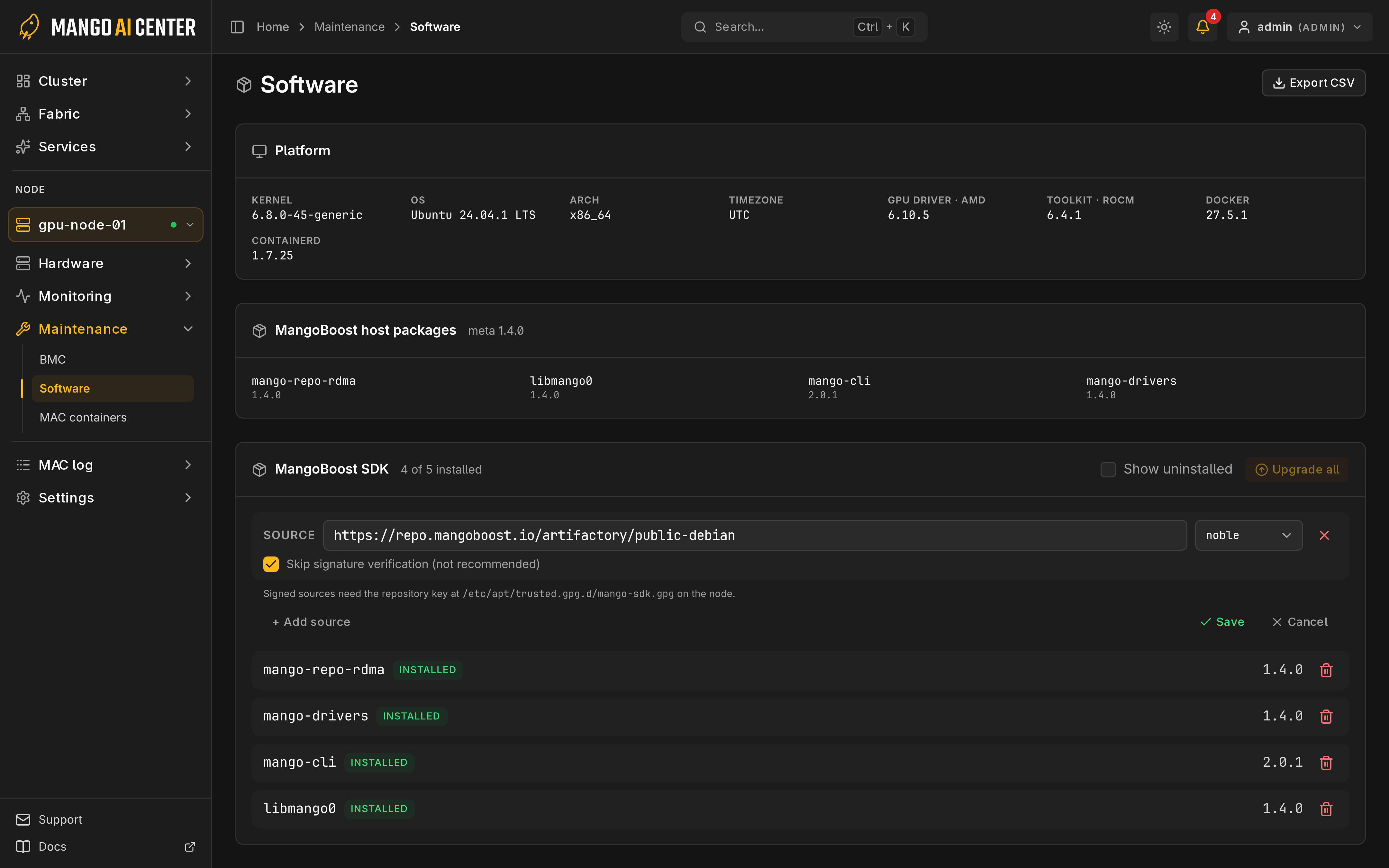Viewport: 1389px width, 868px height.
Task: Toggle the sidebar panel icon
Action: 237,27
